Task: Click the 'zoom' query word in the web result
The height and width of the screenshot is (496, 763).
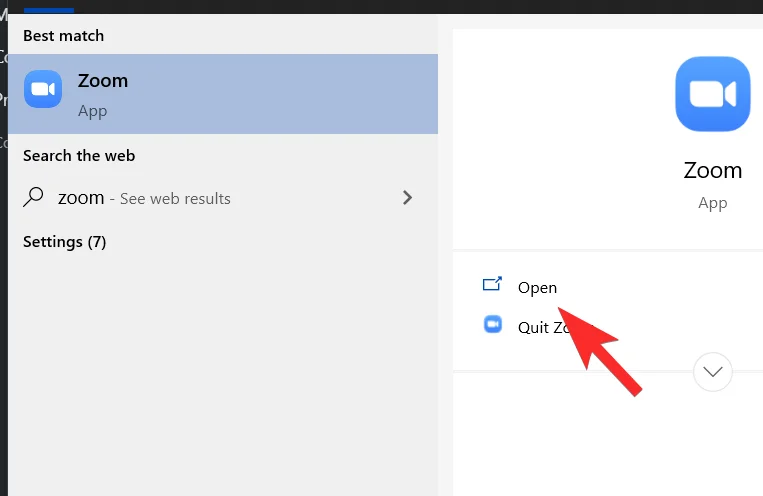Action: coord(81,198)
